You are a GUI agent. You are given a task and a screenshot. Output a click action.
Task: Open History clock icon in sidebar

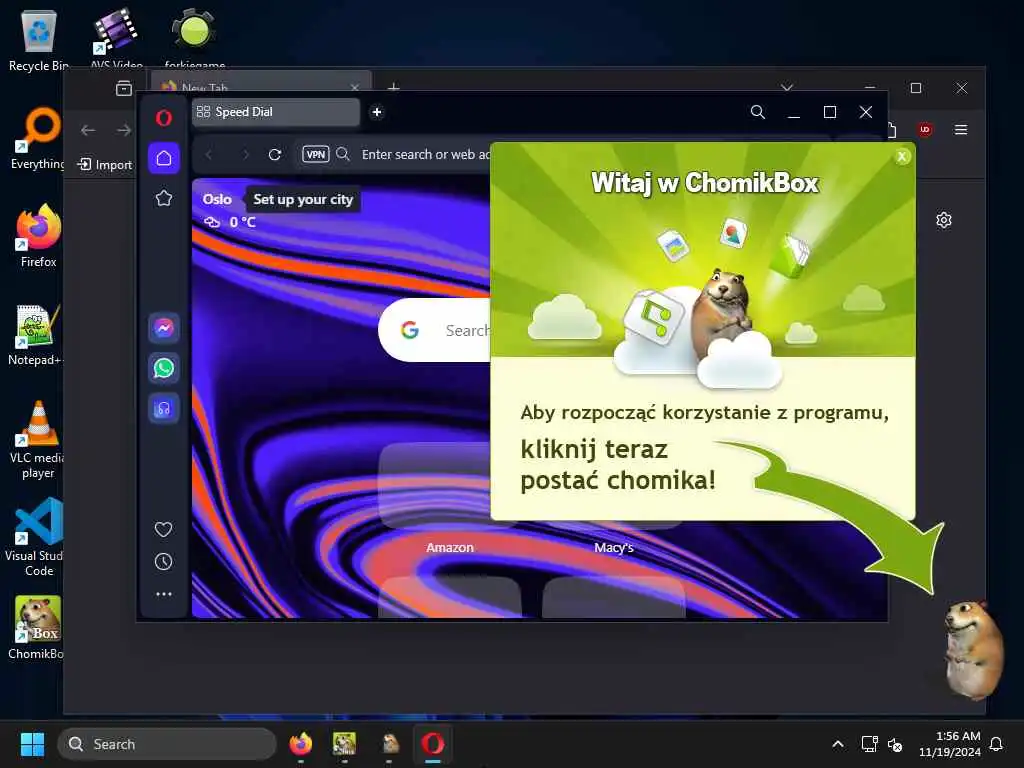coord(163,562)
